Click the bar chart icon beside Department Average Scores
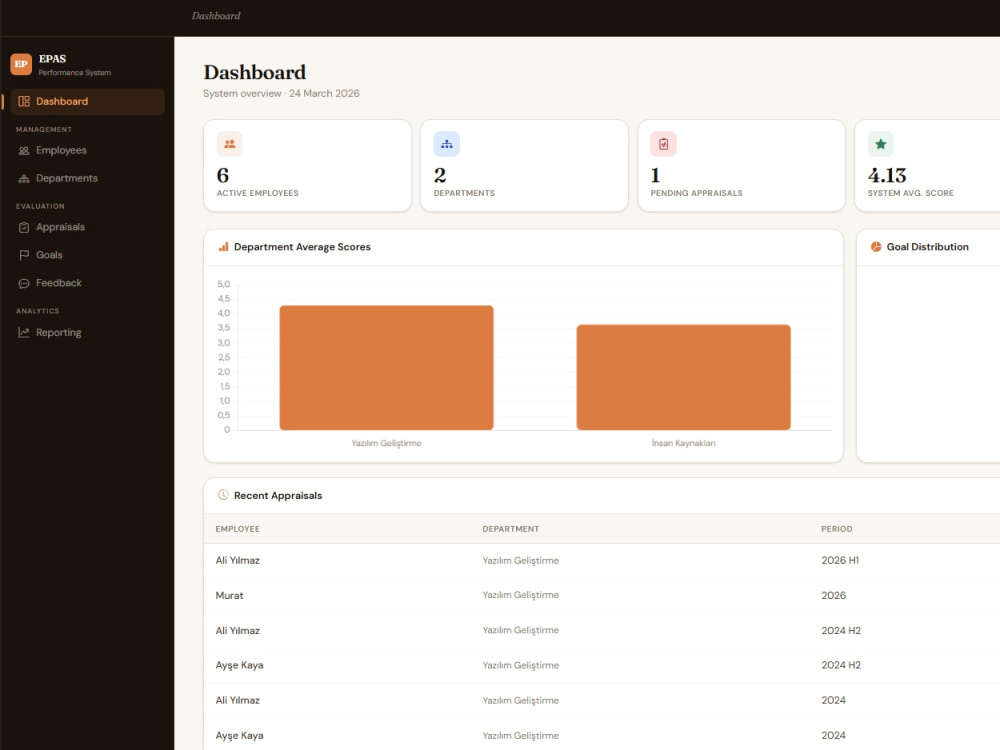 pyautogui.click(x=223, y=247)
